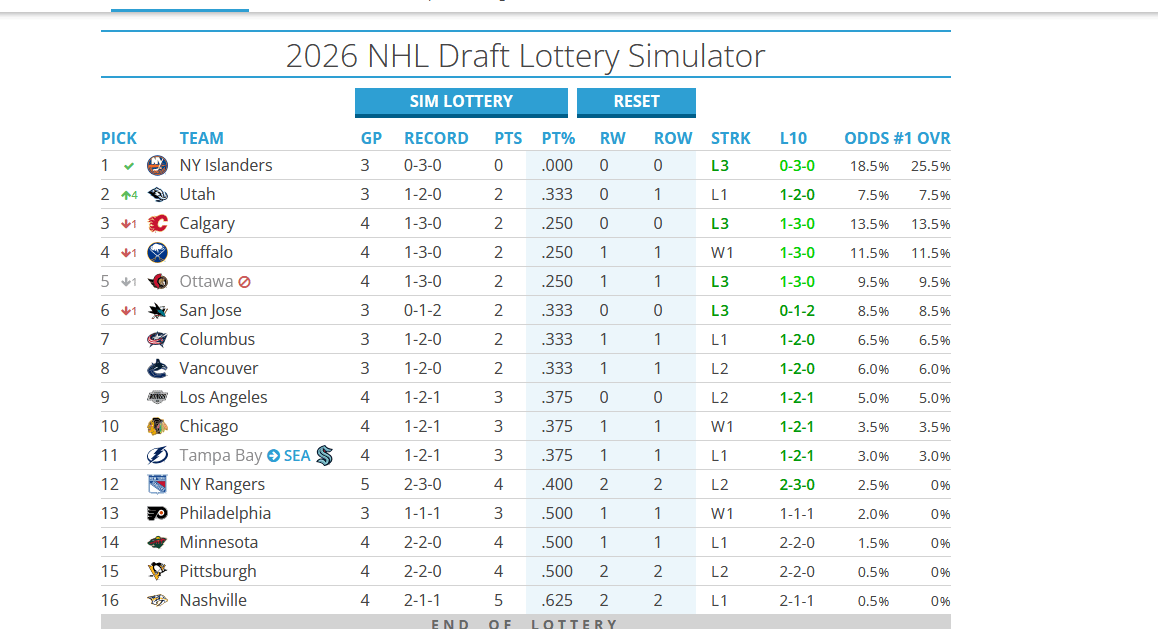1158x629 pixels.
Task: Click the Seattle Kraken logo icon
Action: tap(325, 456)
